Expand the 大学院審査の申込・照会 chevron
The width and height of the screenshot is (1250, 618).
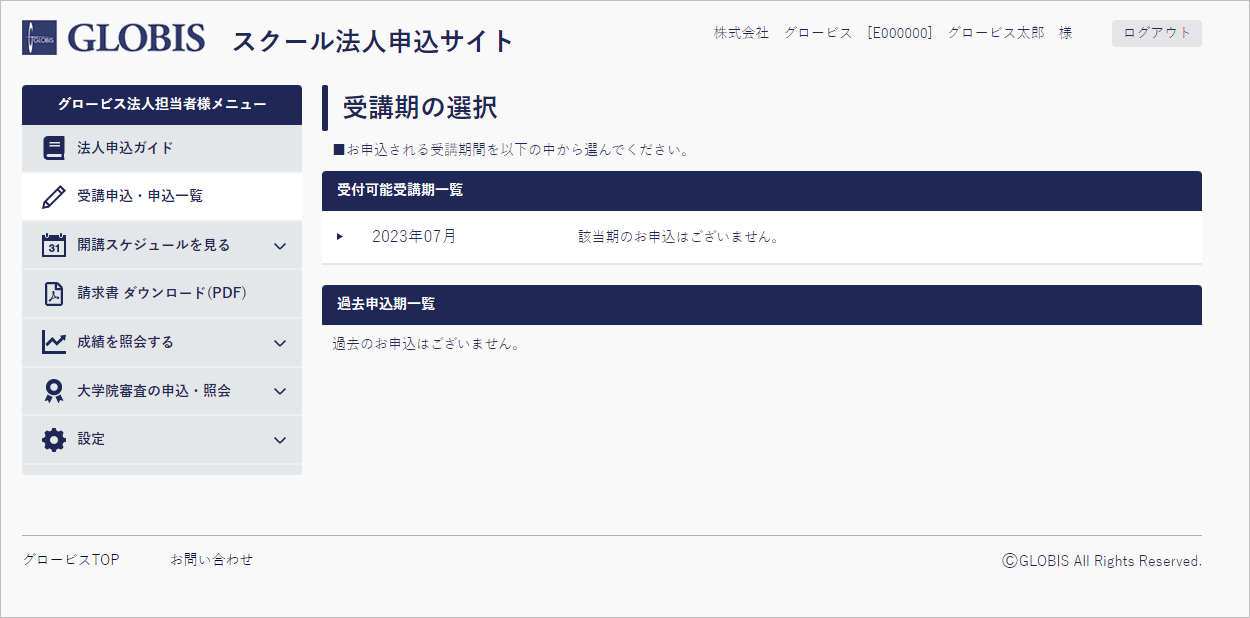click(280, 392)
